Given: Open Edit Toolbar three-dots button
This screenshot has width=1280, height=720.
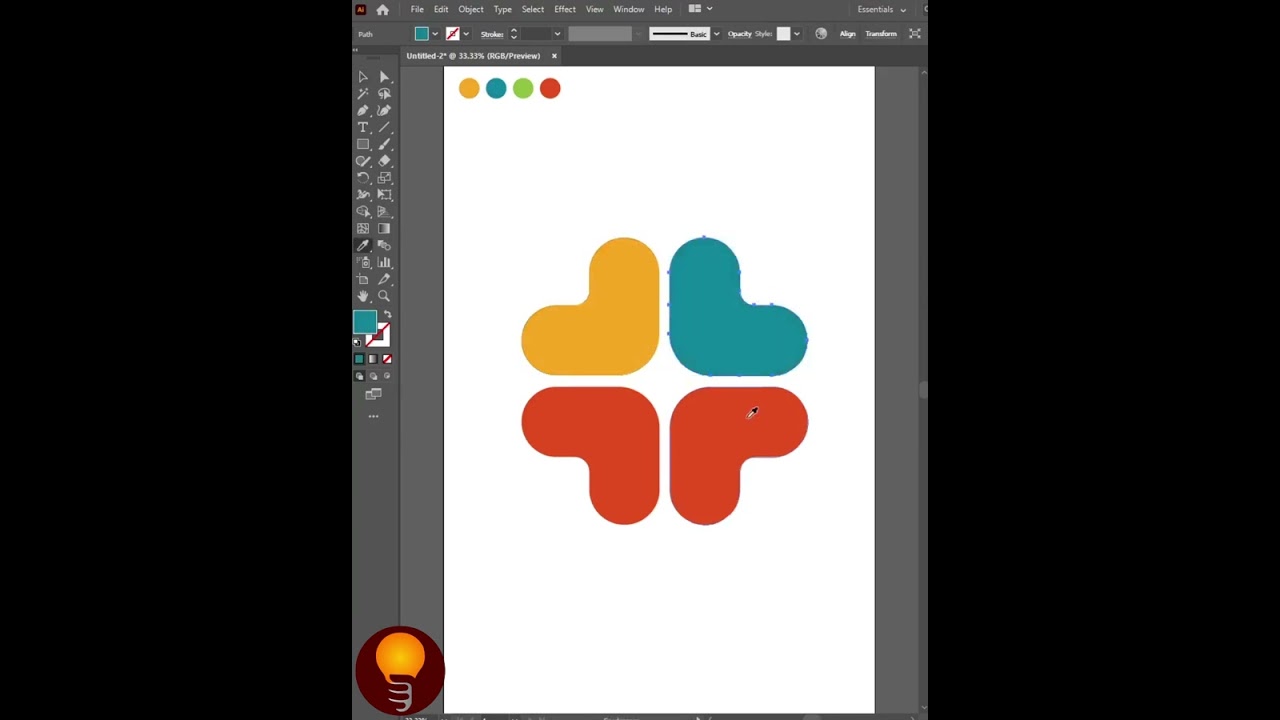Looking at the screenshot, I should 373,416.
